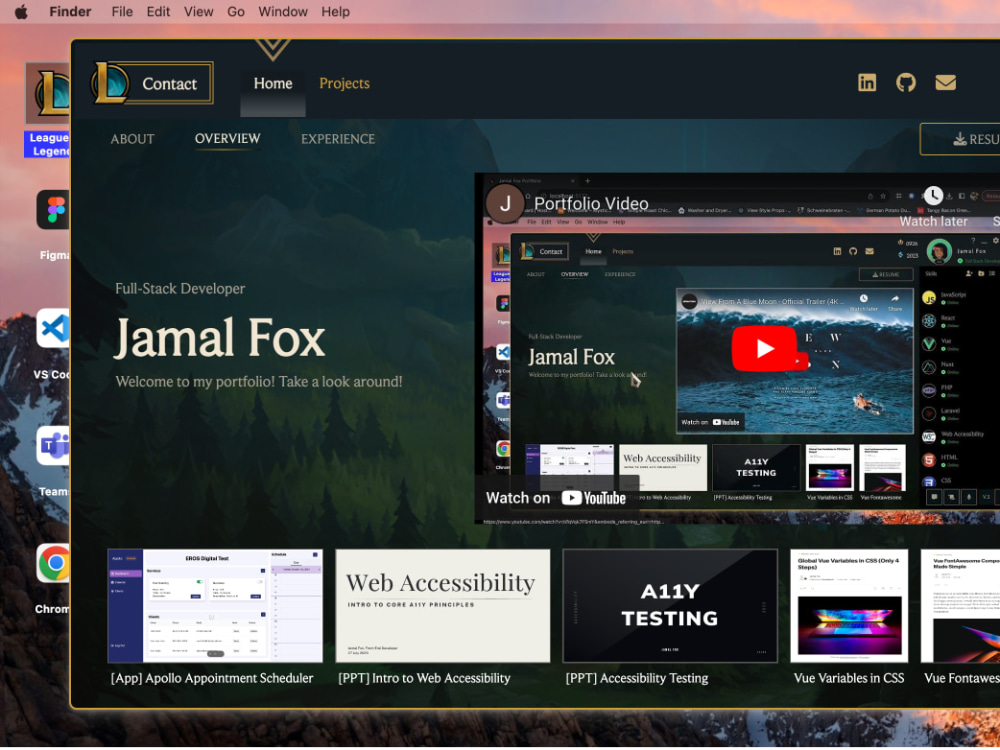Click the Watch later clock icon

[933, 195]
